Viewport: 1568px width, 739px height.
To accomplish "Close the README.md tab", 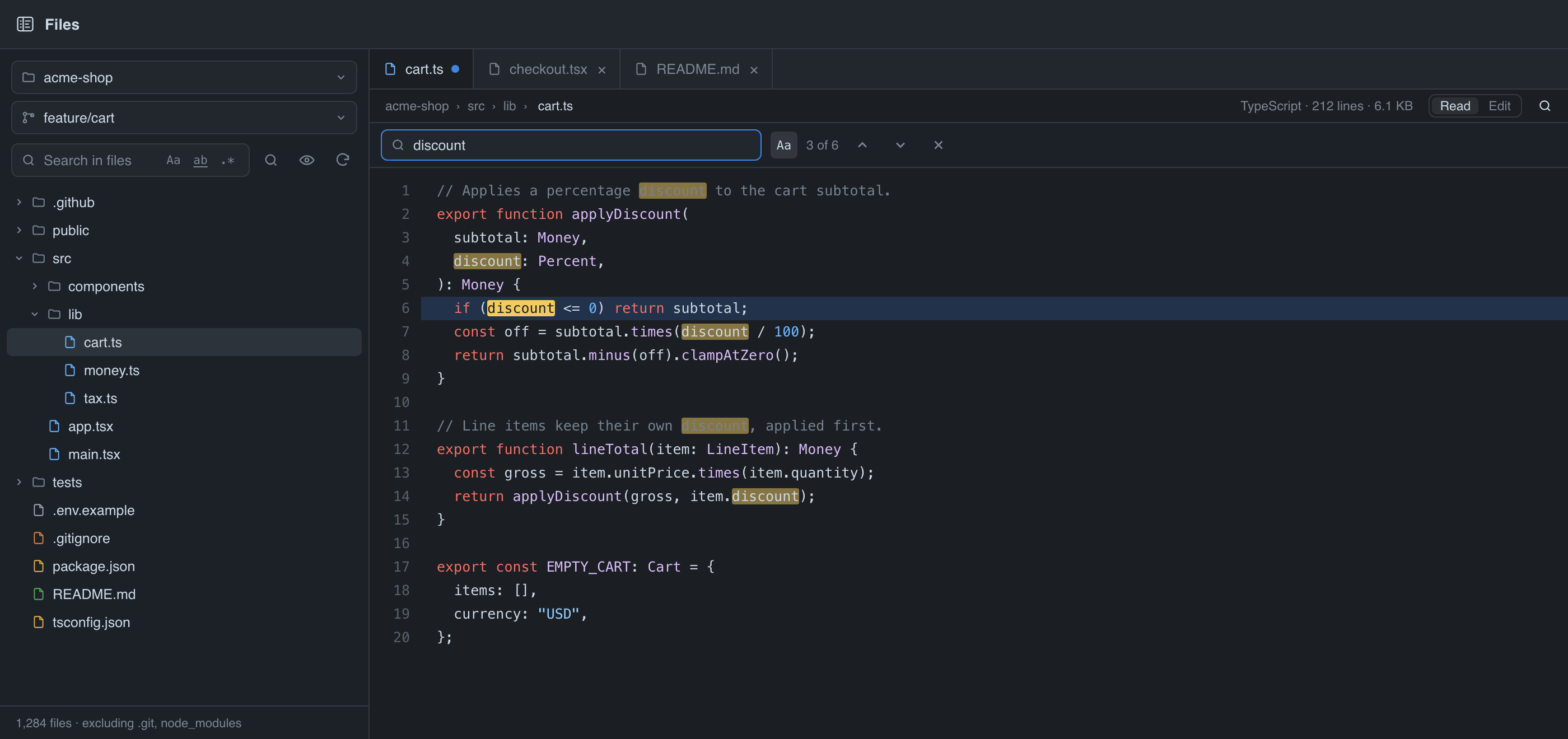I will pyautogui.click(x=754, y=70).
